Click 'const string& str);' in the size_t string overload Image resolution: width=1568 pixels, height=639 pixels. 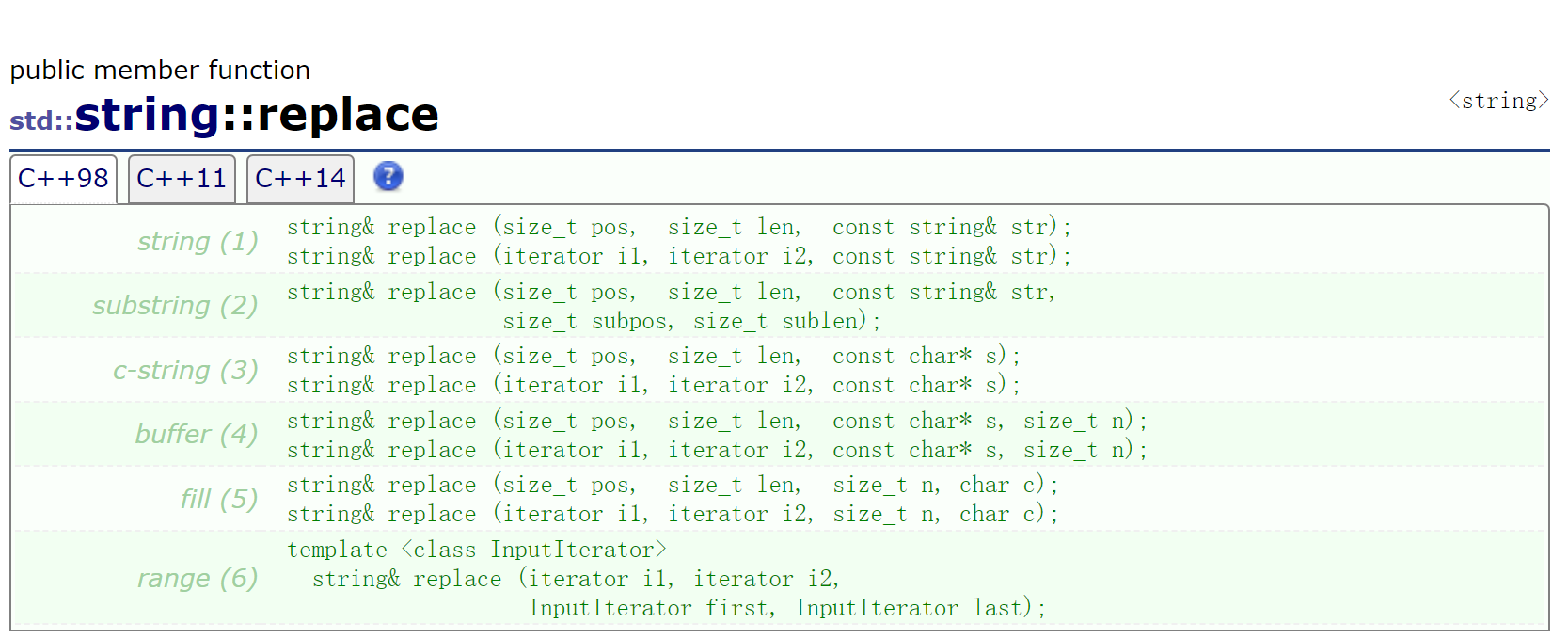(x=952, y=228)
